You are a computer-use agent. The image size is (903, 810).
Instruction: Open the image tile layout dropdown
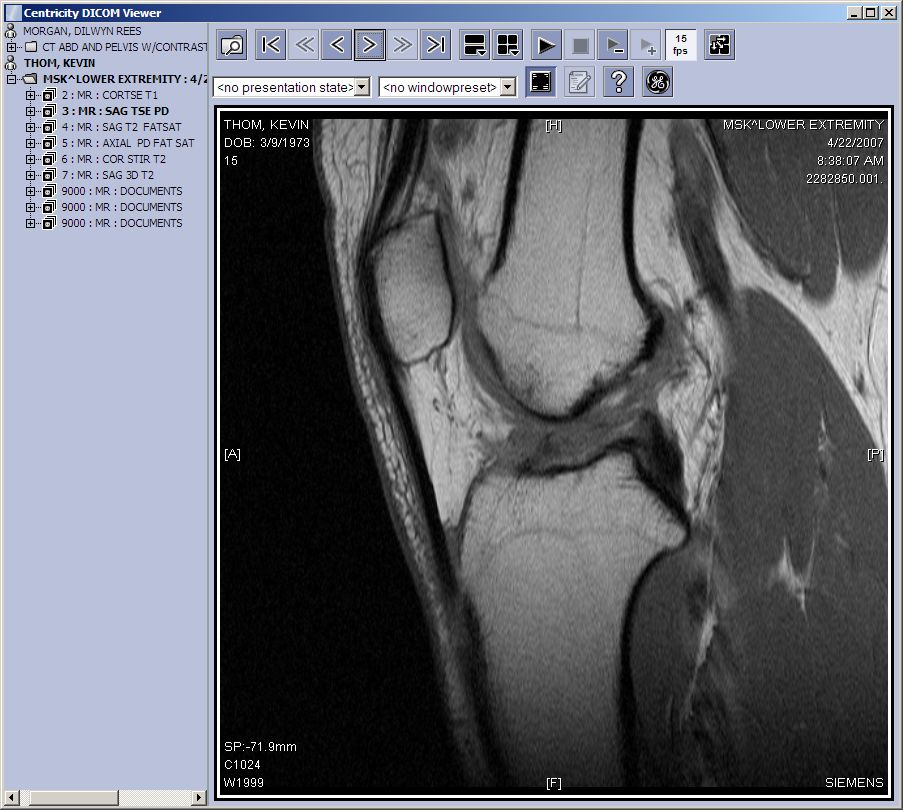pyautogui.click(x=508, y=44)
